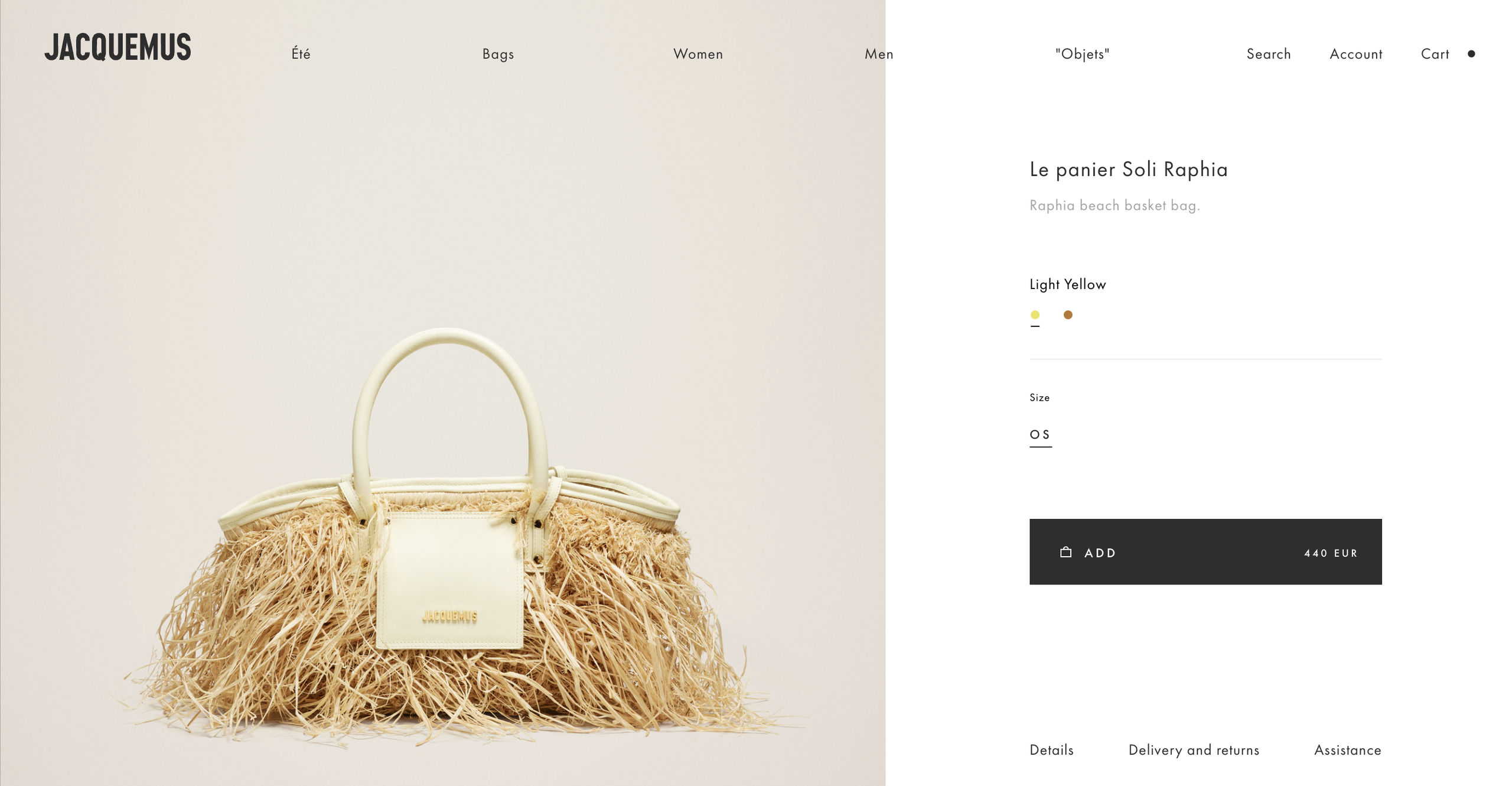Viewport: 1512px width, 786px height.
Task: Open the Women menu
Action: tap(698, 54)
